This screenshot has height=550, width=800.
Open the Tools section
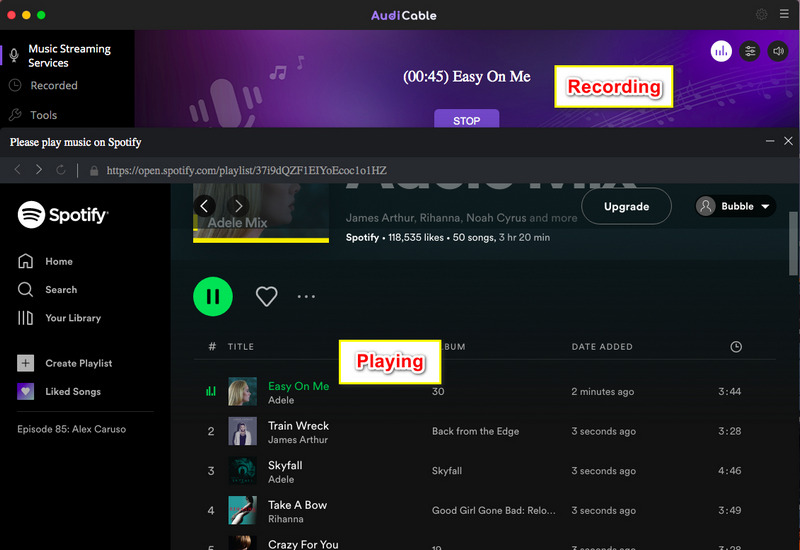click(43, 115)
